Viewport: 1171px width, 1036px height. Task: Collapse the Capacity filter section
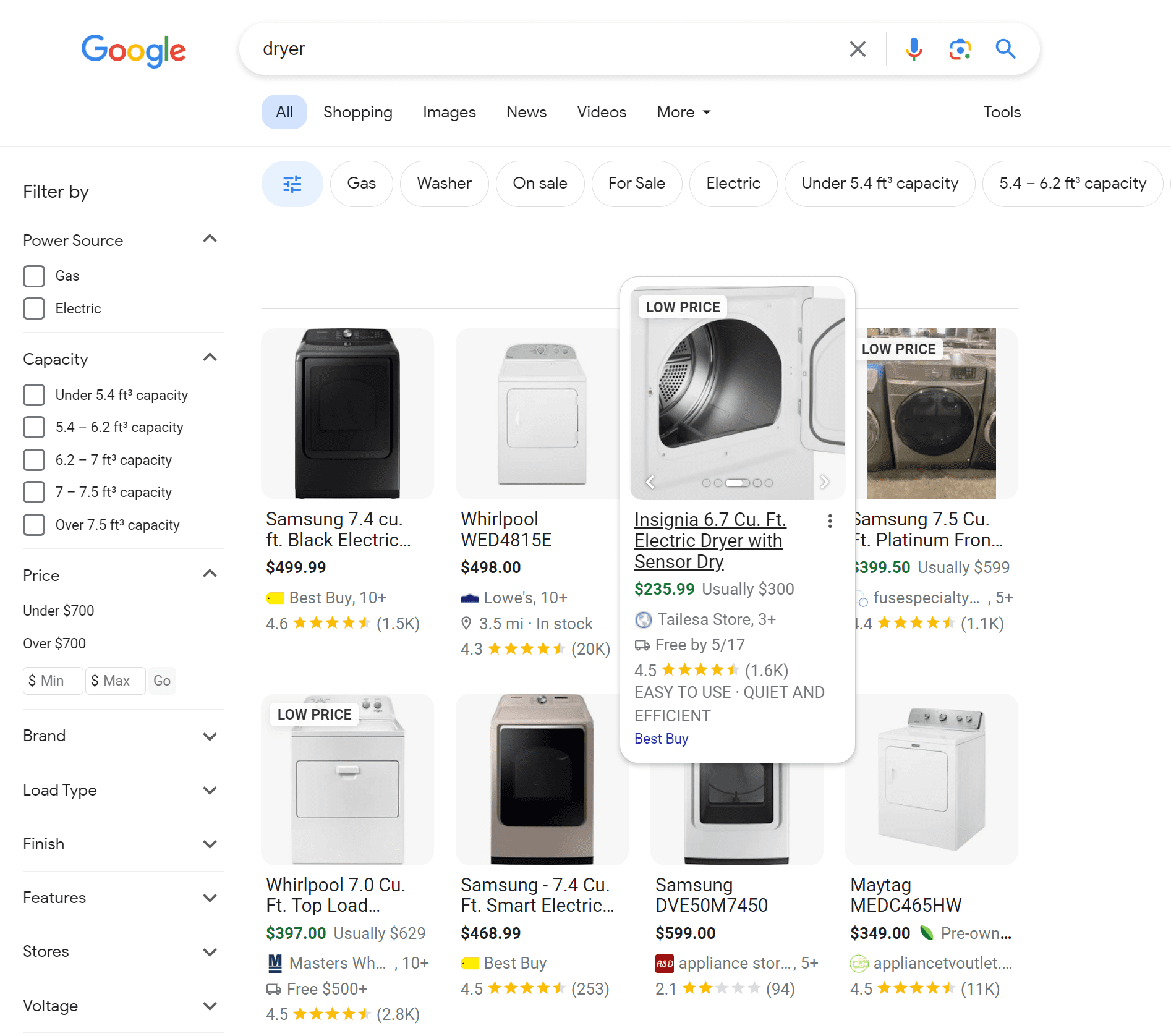(x=210, y=357)
